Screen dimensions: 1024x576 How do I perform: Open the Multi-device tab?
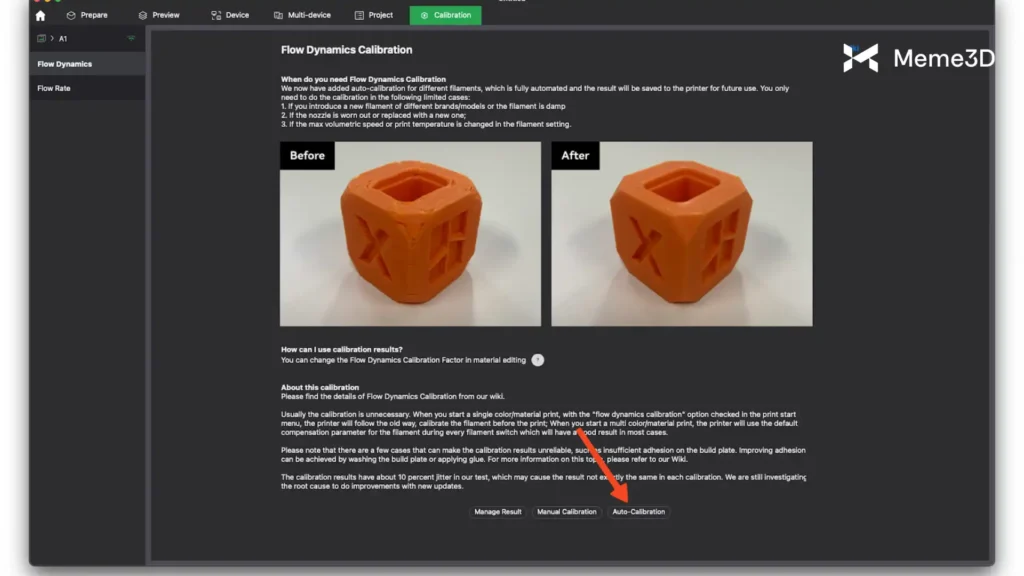coord(303,15)
